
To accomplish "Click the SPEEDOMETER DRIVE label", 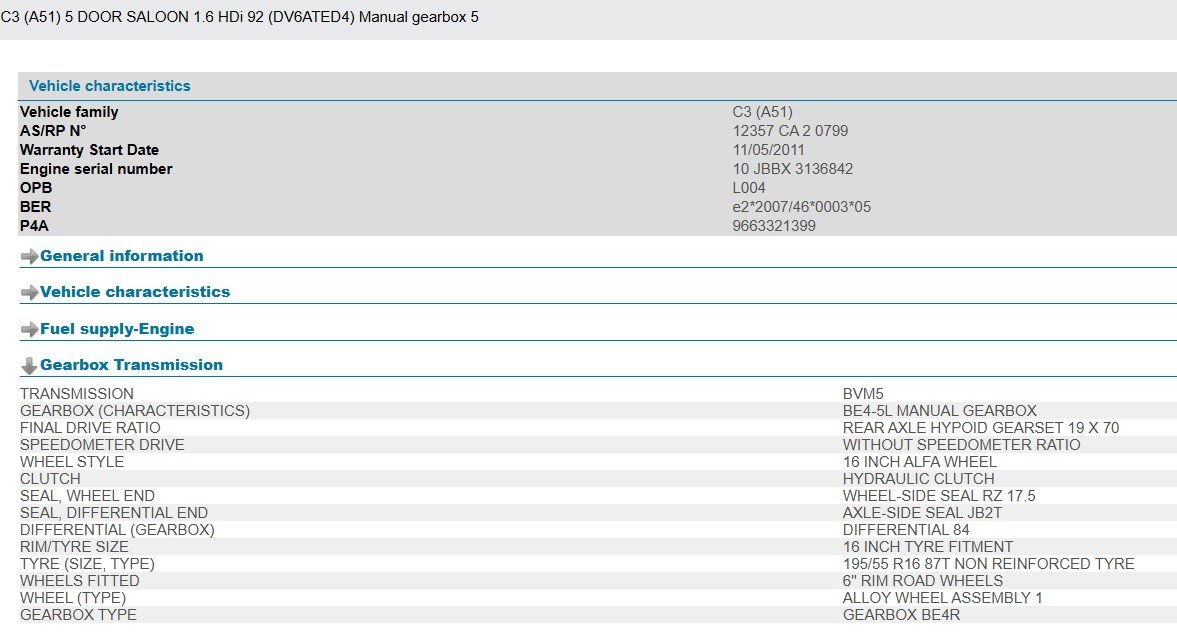I will point(102,445).
